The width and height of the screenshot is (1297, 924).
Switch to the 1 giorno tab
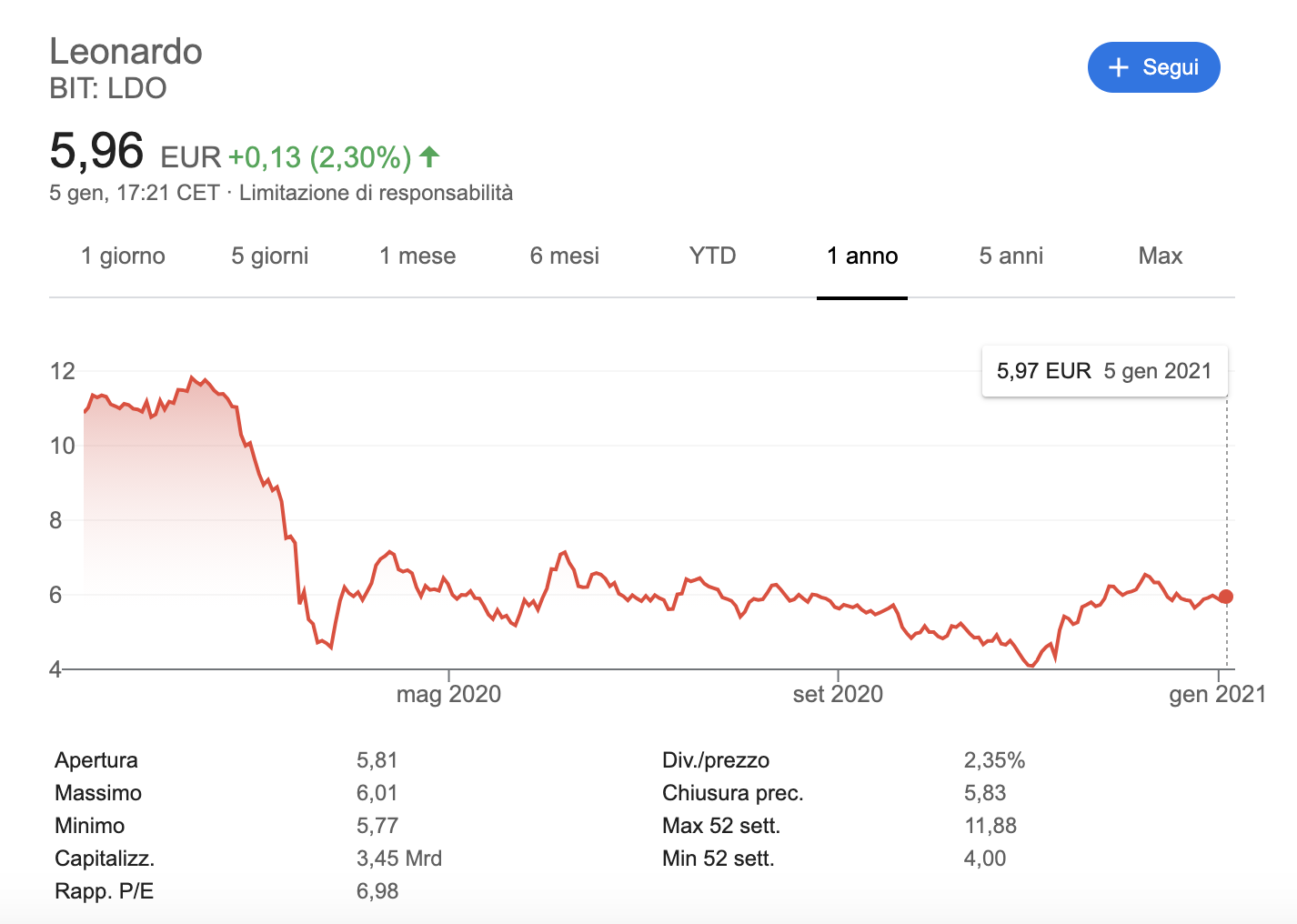[x=123, y=256]
